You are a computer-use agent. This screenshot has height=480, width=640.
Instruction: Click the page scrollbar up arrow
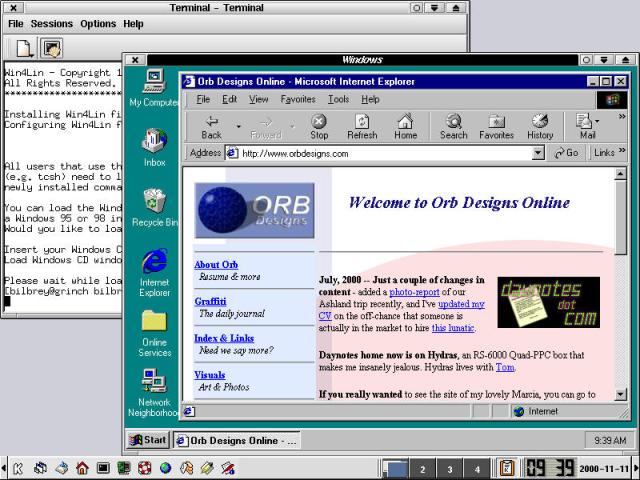tap(620, 174)
